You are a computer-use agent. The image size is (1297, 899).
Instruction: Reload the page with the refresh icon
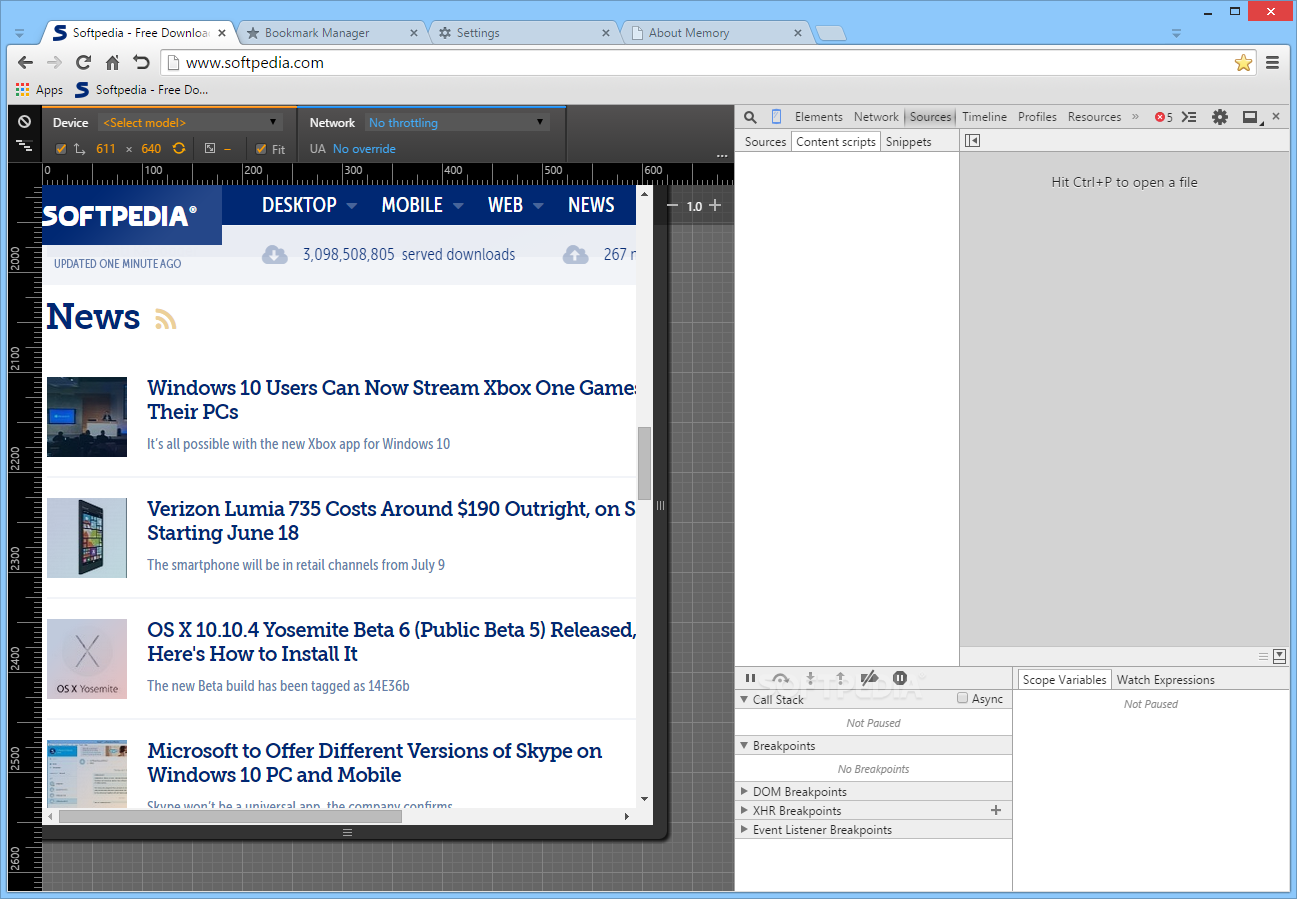[83, 62]
